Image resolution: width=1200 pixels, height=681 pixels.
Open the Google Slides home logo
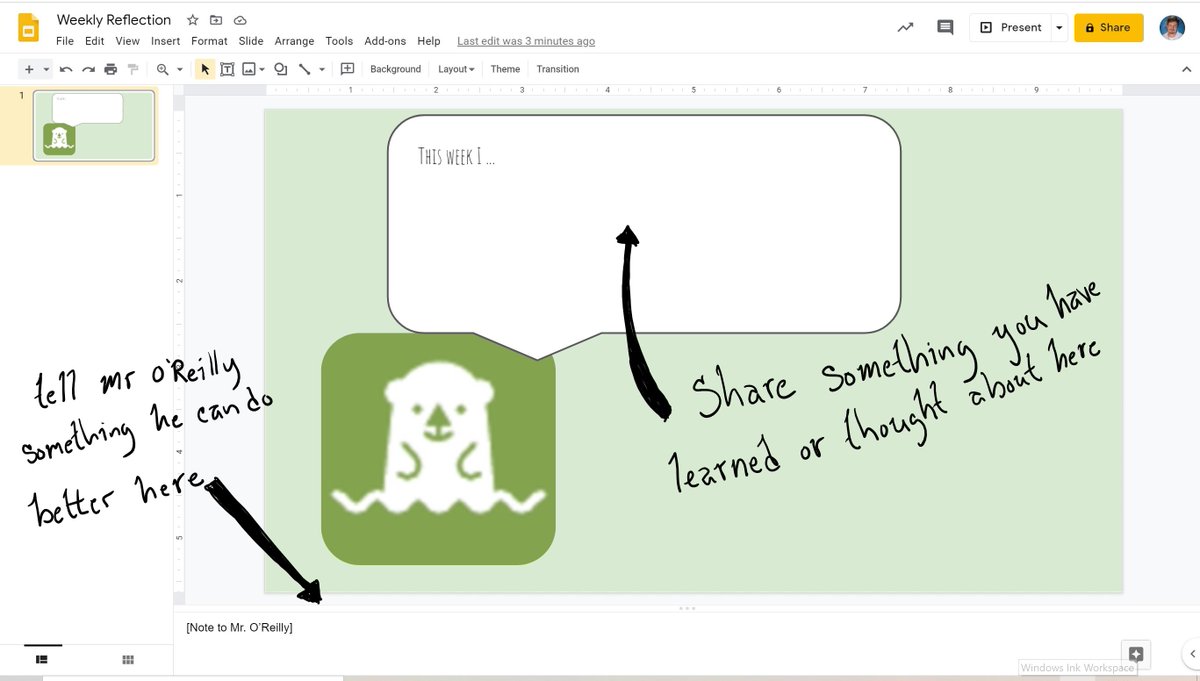coord(29,28)
